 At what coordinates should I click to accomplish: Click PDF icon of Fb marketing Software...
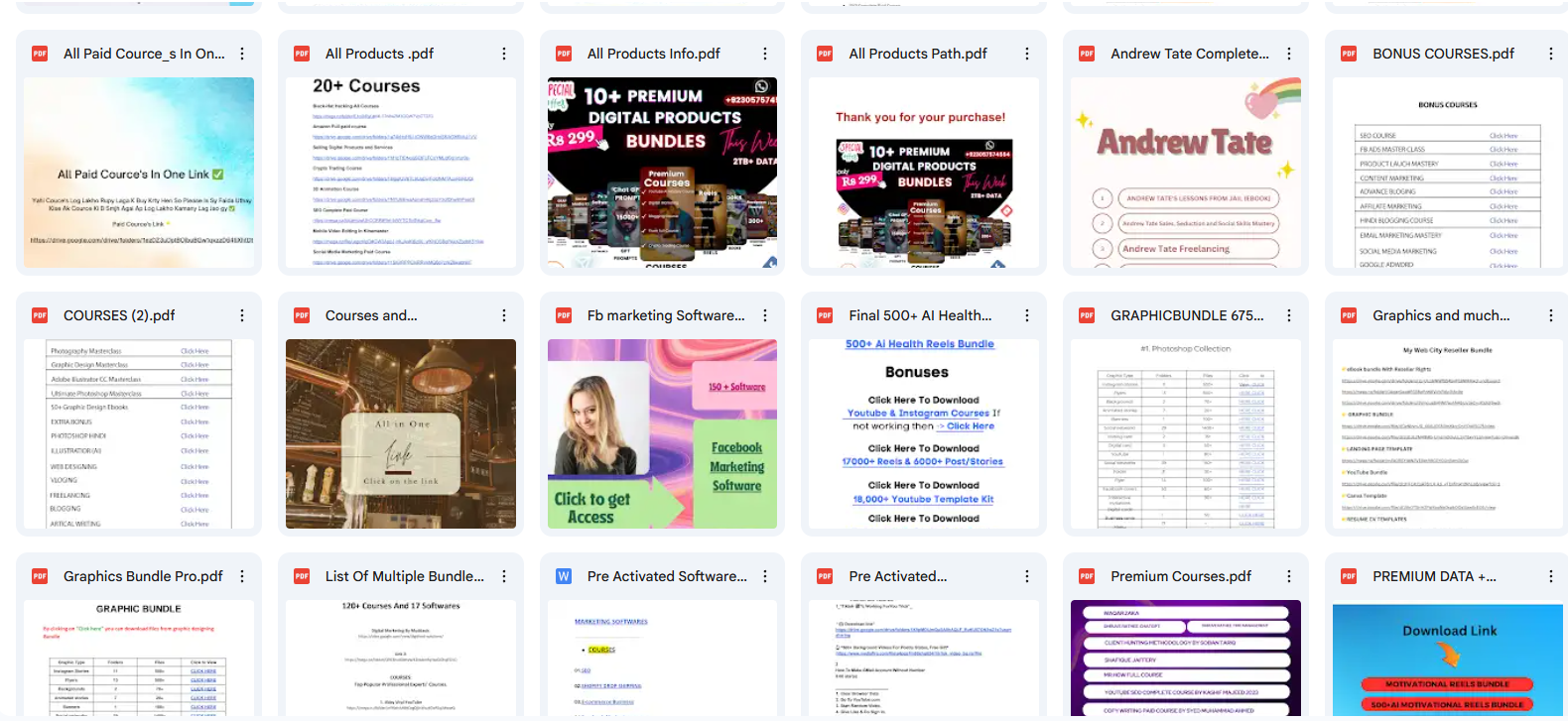[x=564, y=315]
